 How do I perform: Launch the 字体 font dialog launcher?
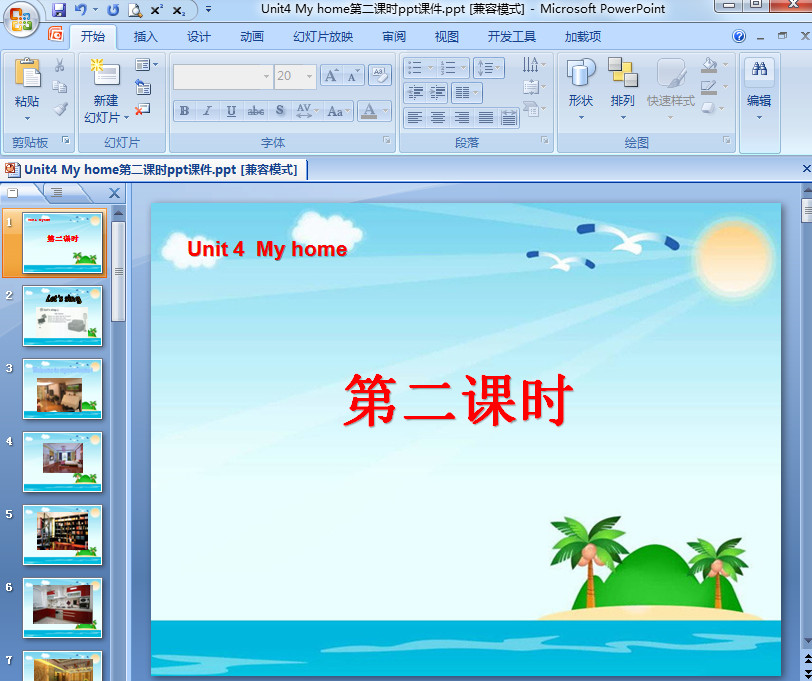[386, 140]
